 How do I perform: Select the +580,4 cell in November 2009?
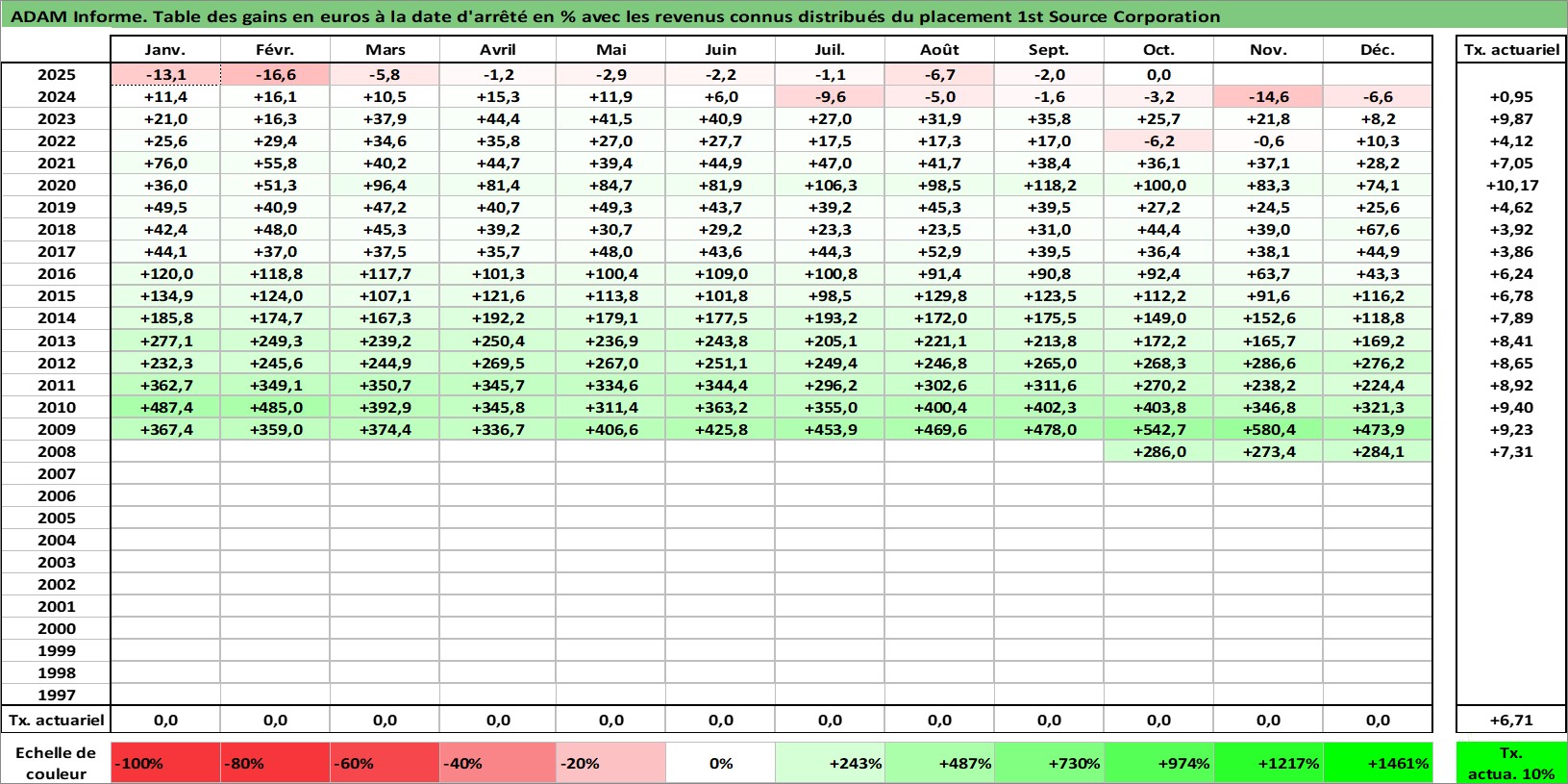(x=1268, y=429)
